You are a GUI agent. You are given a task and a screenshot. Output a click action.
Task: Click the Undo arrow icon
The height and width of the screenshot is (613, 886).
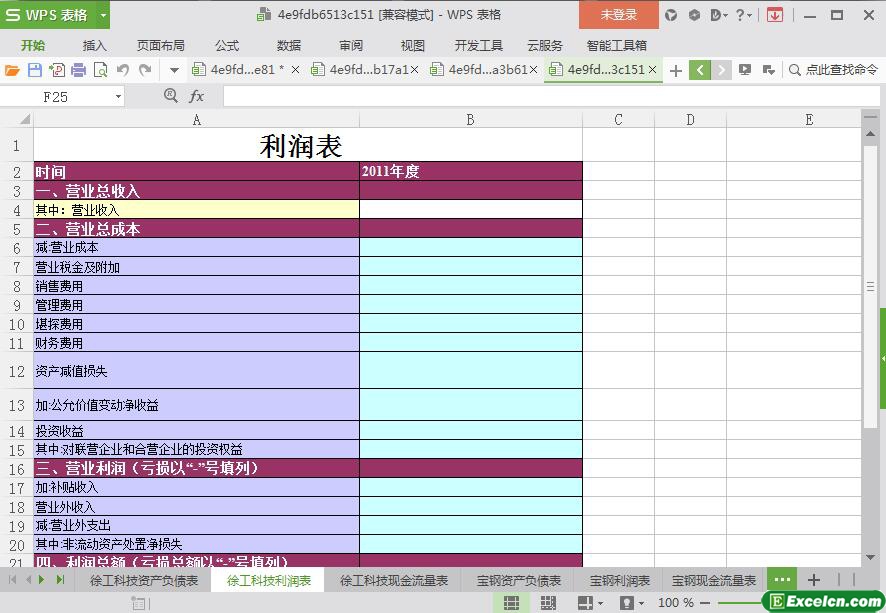(x=123, y=70)
